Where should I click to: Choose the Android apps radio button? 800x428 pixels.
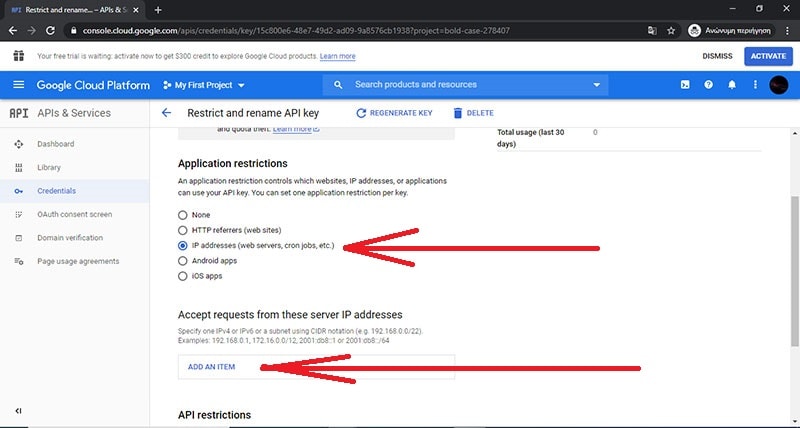(182, 260)
